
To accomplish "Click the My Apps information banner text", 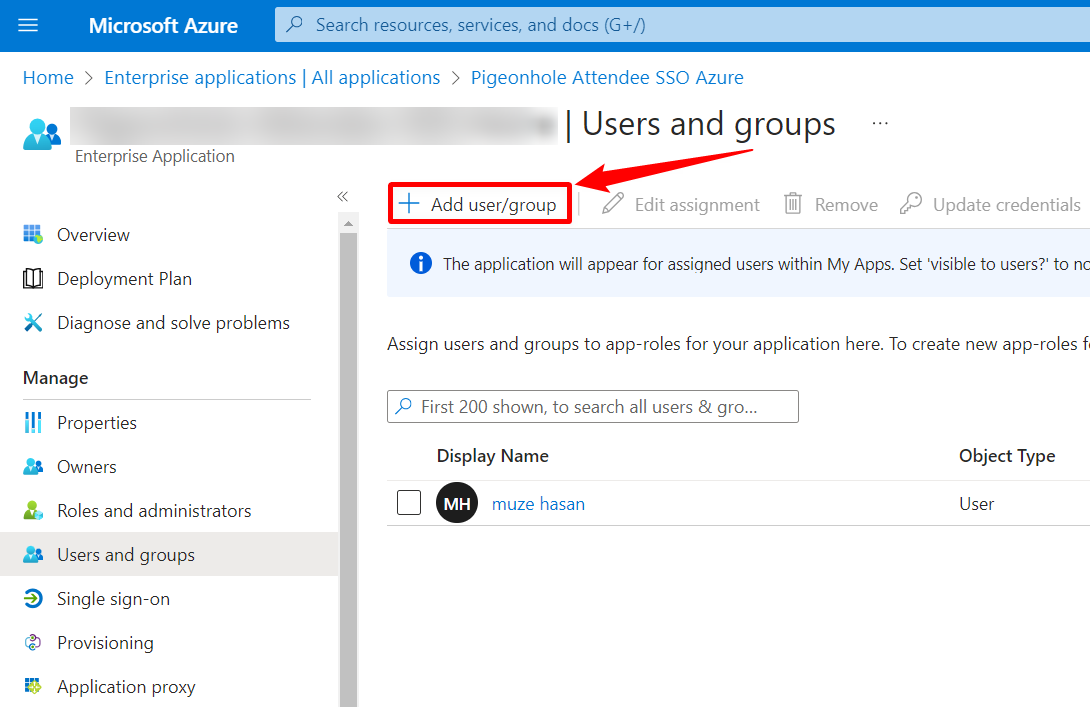I will [x=766, y=264].
